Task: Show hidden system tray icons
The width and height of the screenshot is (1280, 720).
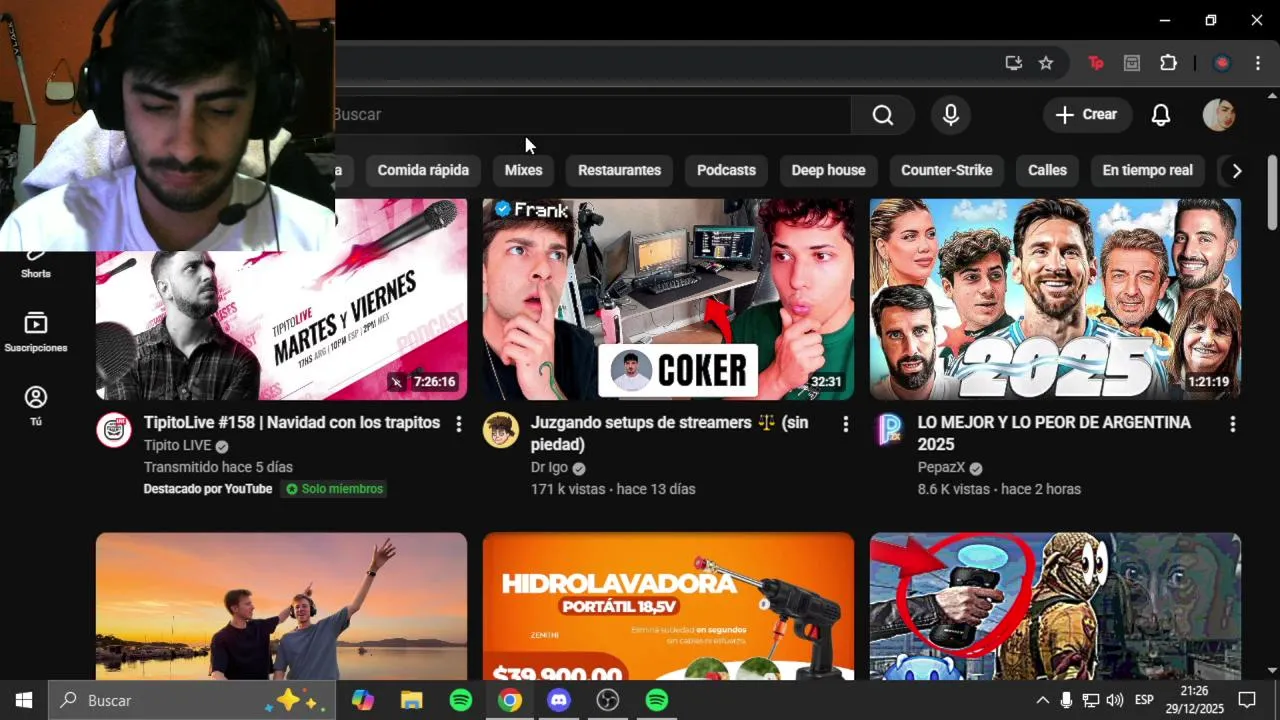Action: pyautogui.click(x=1042, y=700)
